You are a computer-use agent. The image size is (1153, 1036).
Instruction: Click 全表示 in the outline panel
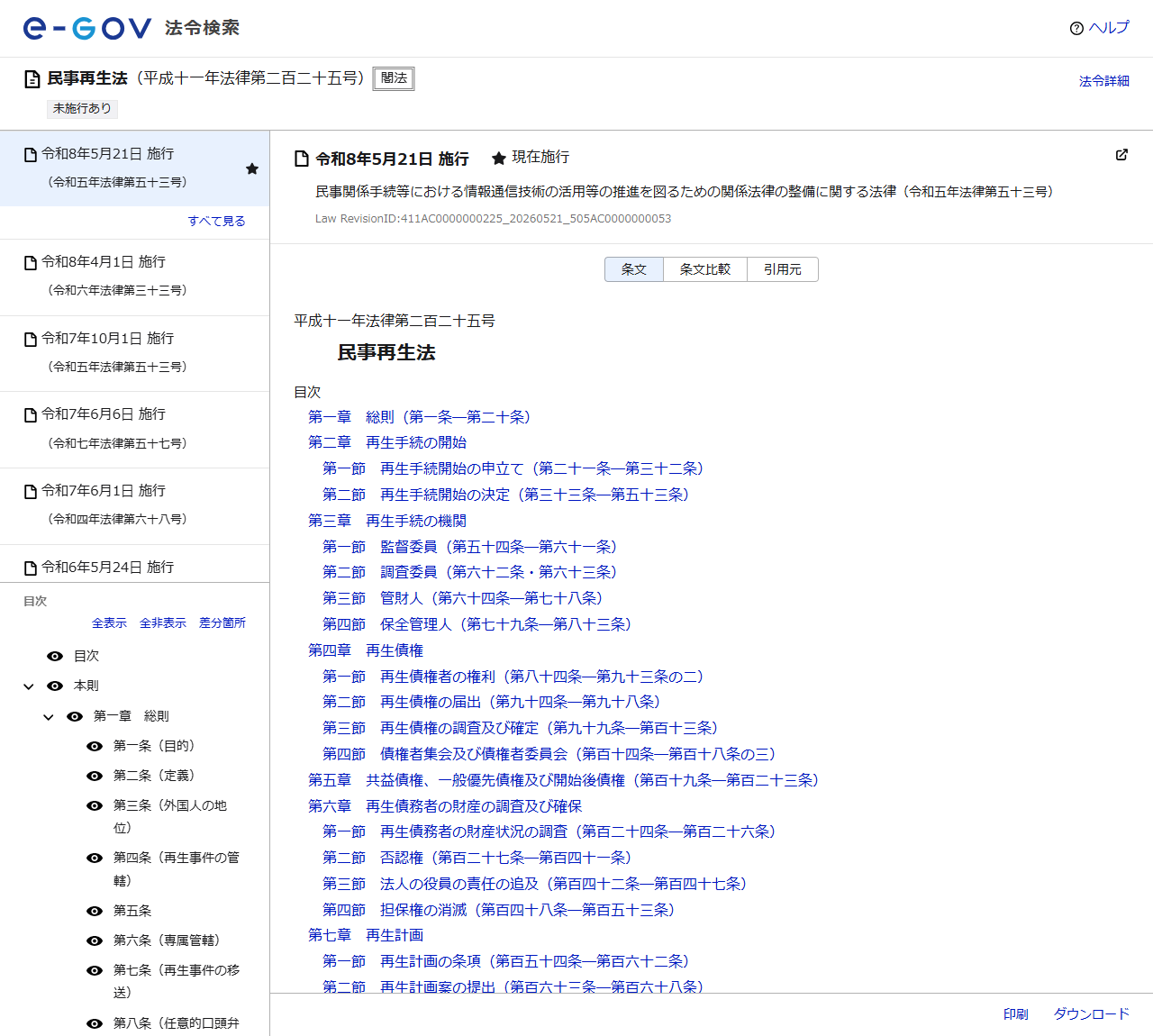[109, 623]
